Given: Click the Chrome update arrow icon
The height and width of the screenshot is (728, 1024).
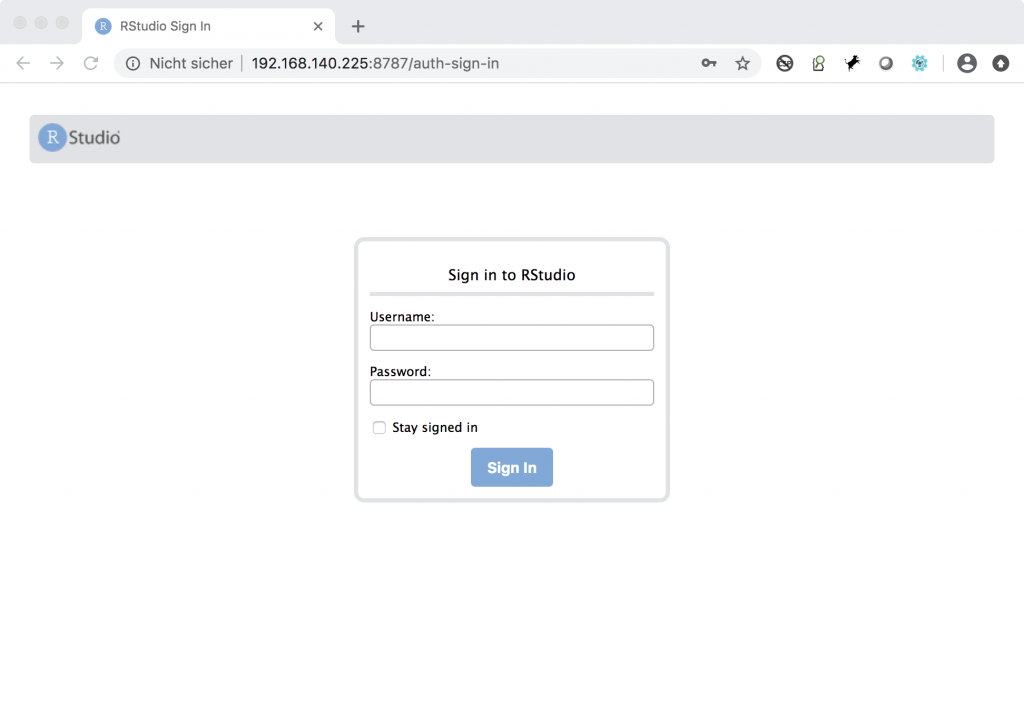Looking at the screenshot, I should click(1000, 63).
